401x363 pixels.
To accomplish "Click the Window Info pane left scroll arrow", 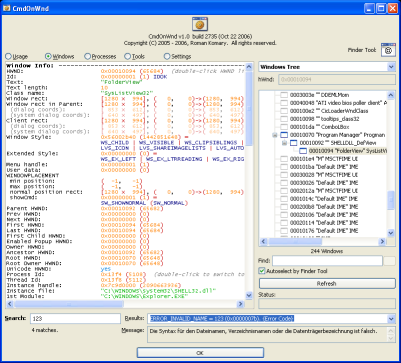I will [10, 304].
